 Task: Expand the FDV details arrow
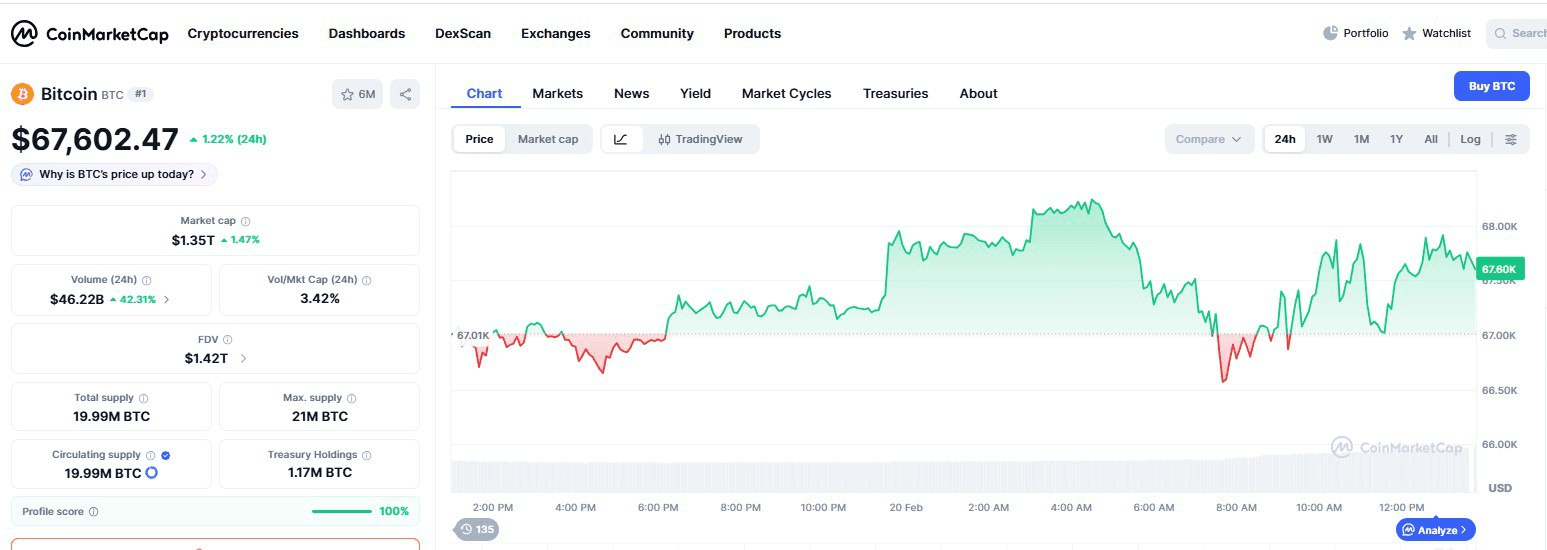(x=243, y=358)
